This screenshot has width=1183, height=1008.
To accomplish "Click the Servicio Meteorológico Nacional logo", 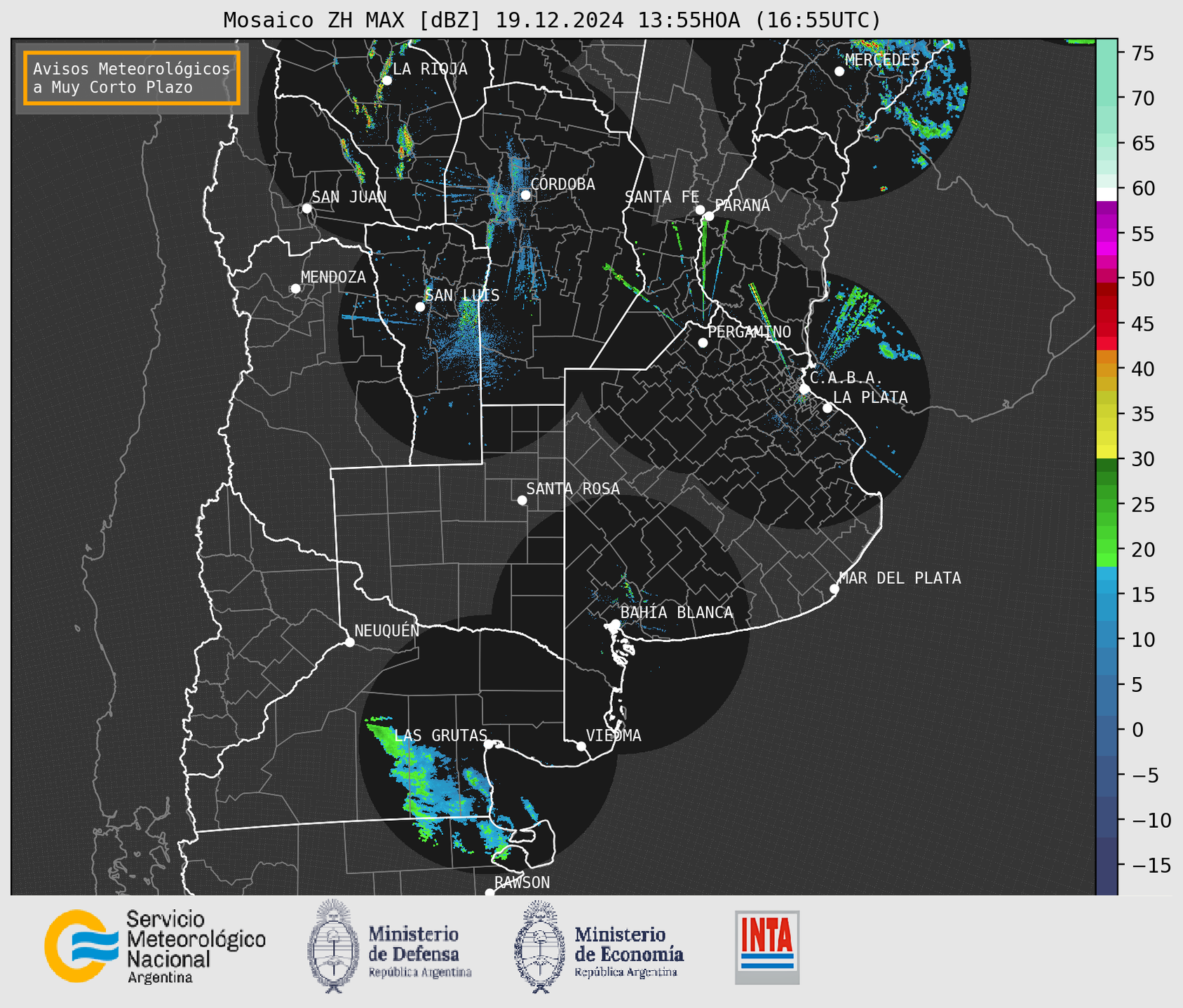I will [155, 946].
